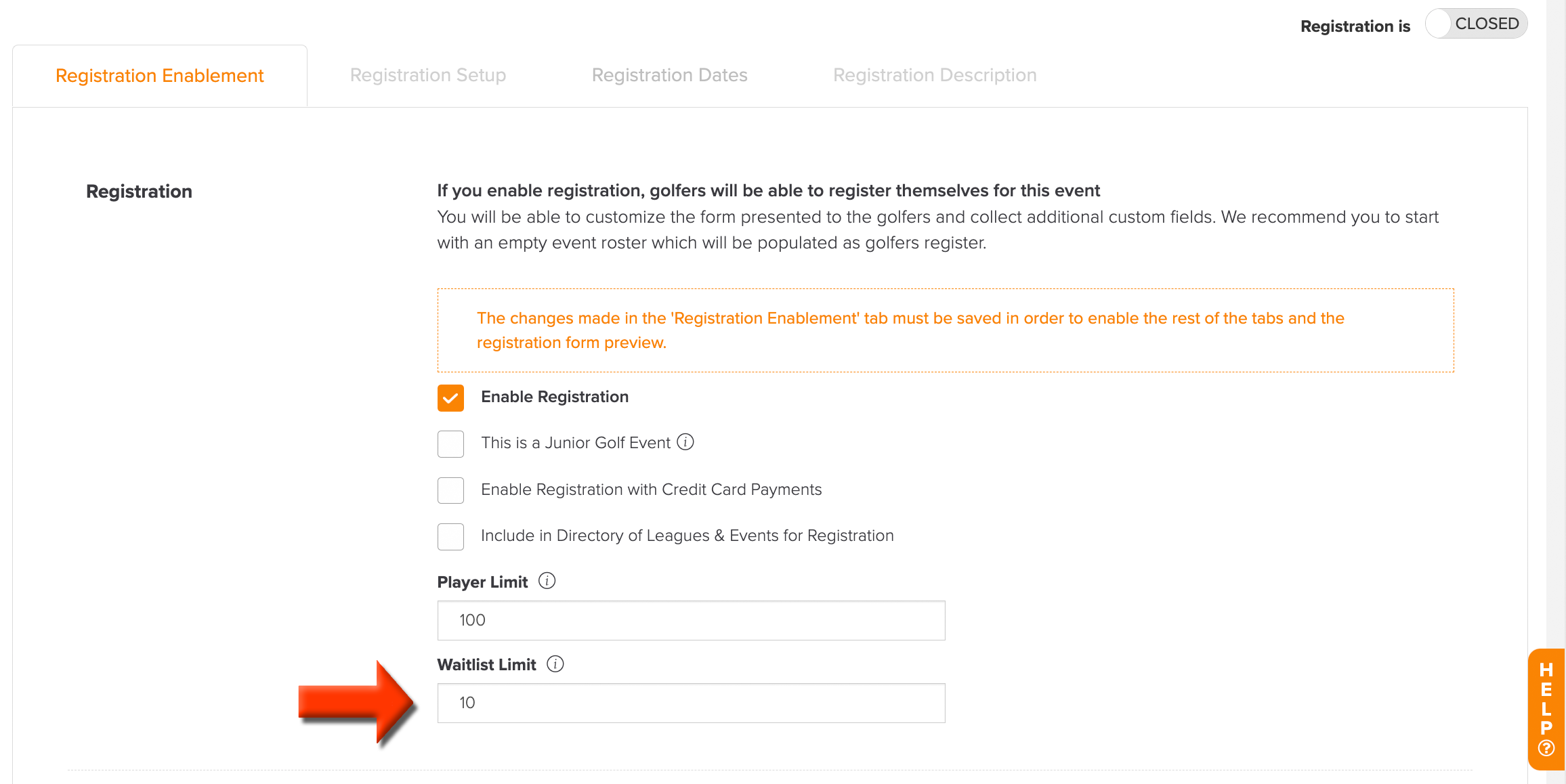This screenshot has height=784, width=1566.
Task: Click the page's vertical scrollbar
Action: pyautogui.click(x=1556, y=392)
